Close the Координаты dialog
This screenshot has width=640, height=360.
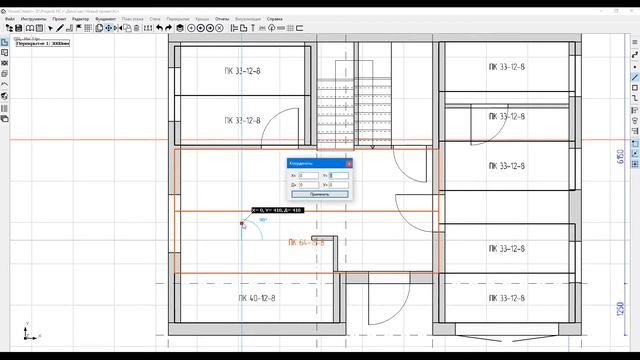(349, 164)
